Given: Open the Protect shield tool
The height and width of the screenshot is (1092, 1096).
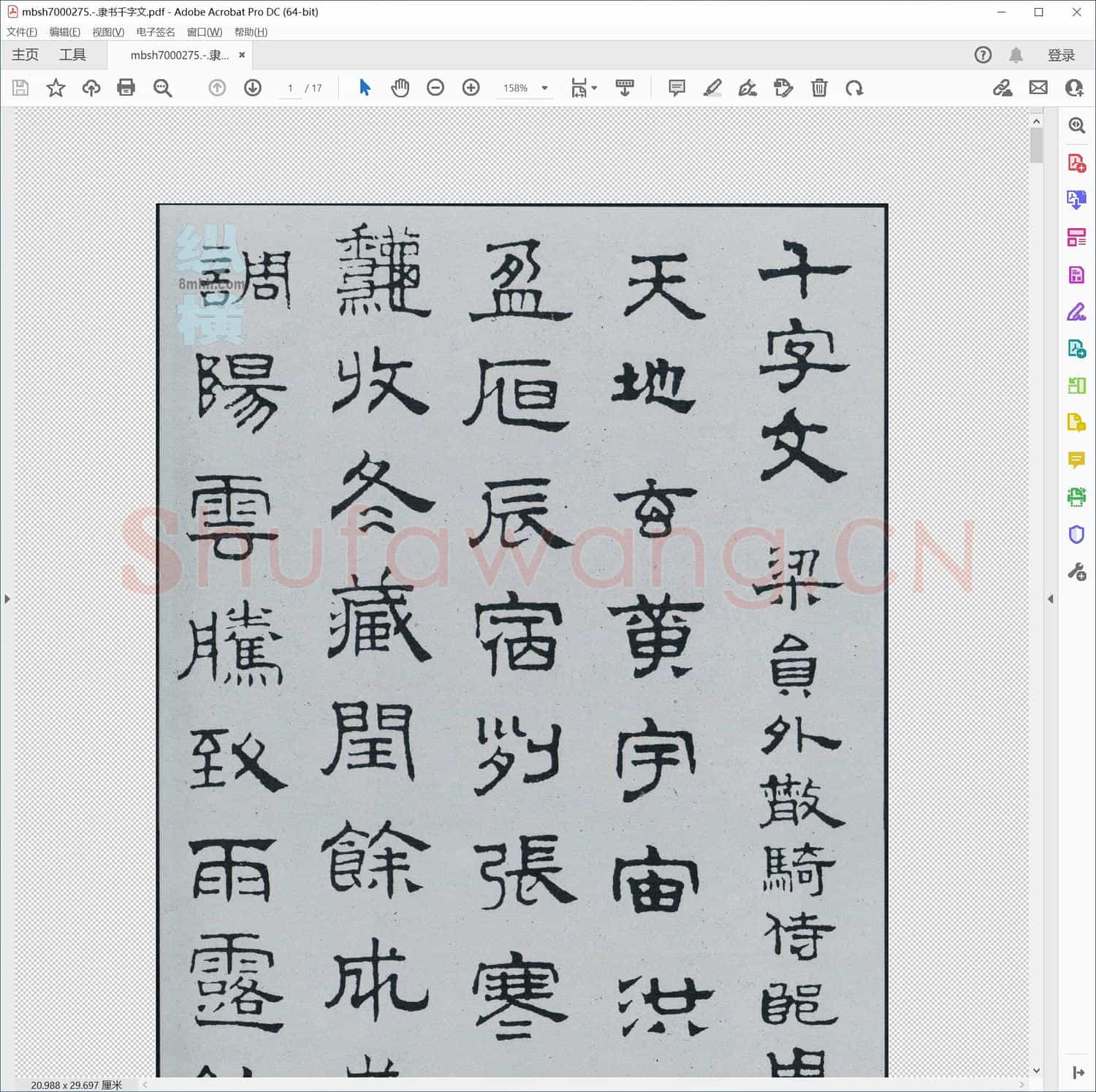Looking at the screenshot, I should pos(1076,534).
